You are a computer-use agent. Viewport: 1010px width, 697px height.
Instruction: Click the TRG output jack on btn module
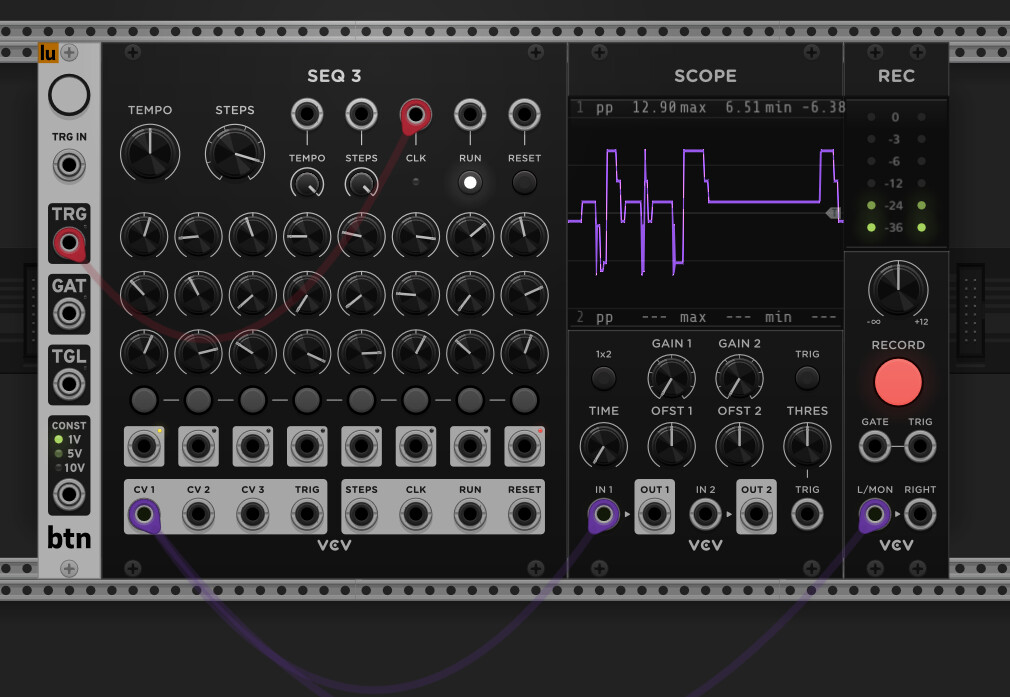pyautogui.click(x=68, y=242)
